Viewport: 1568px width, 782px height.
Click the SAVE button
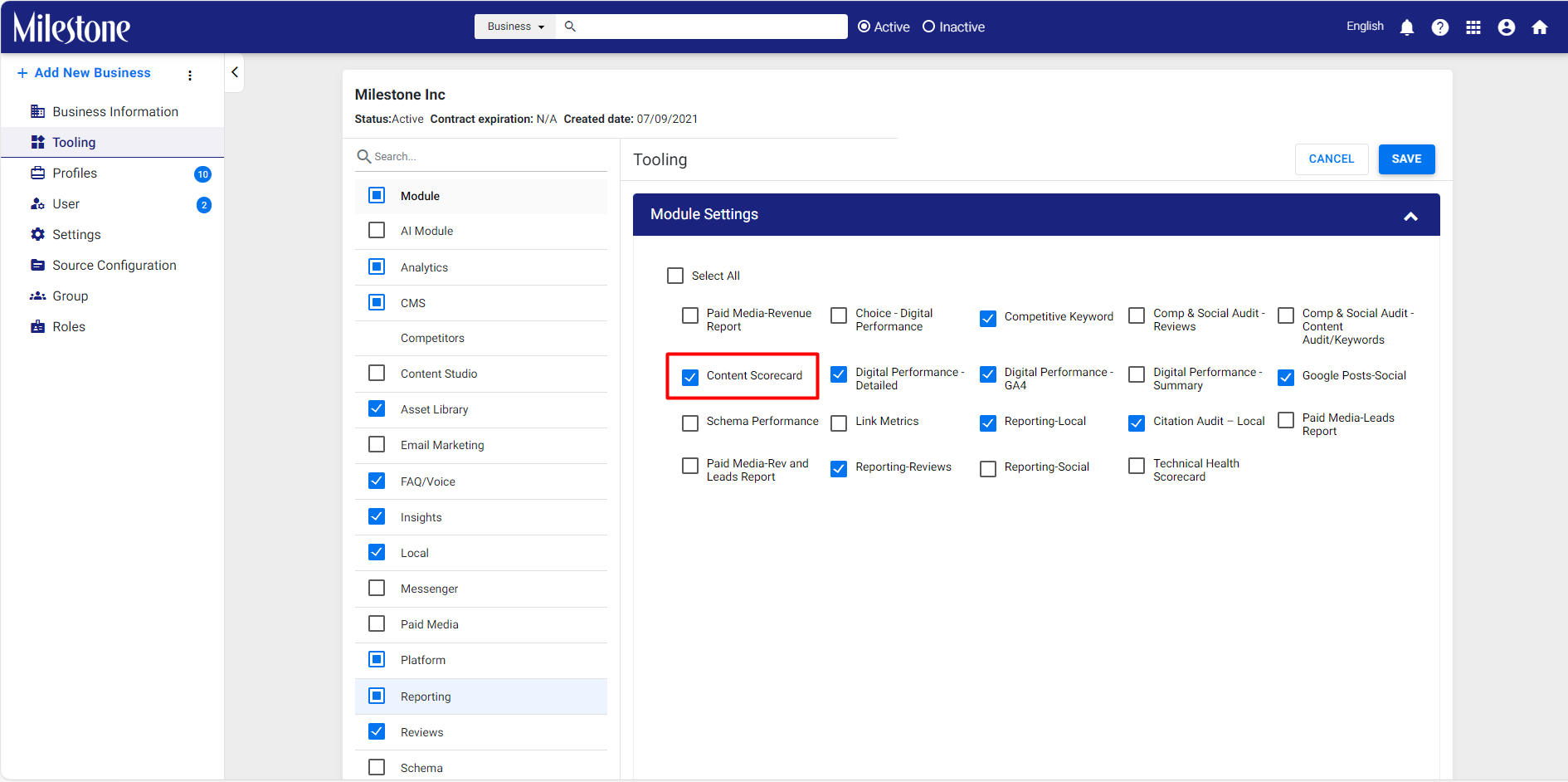click(1406, 159)
